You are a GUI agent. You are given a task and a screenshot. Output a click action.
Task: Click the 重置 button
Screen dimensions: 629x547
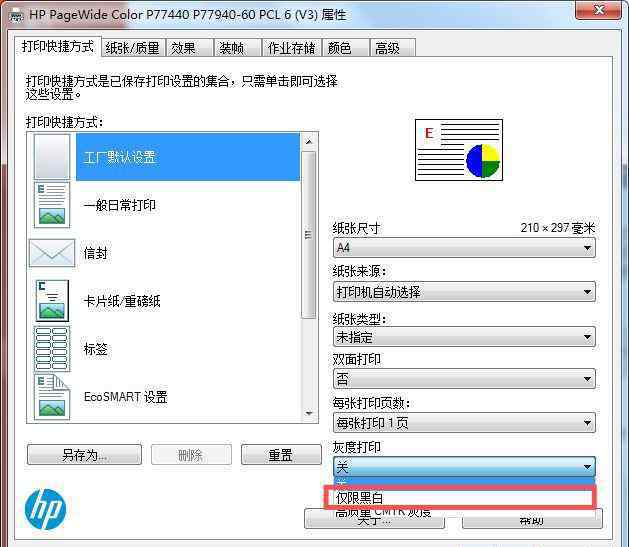[281, 455]
